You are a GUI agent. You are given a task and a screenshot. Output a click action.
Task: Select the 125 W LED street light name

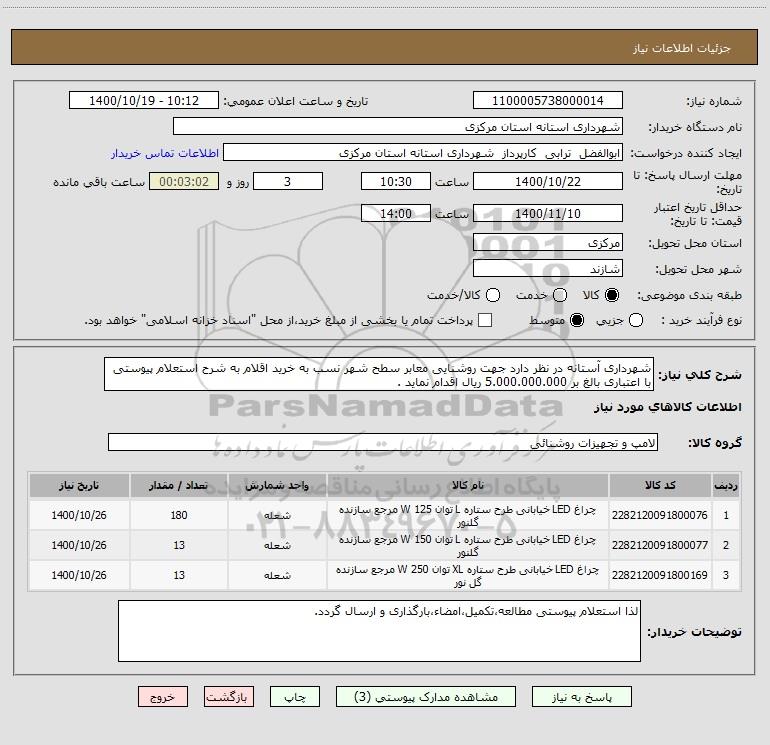click(468, 516)
